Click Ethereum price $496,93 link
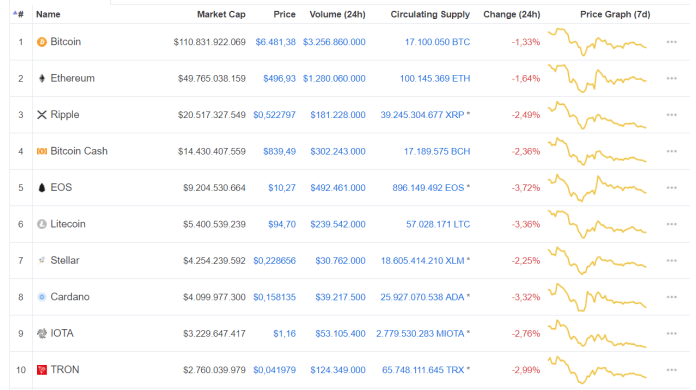 [x=279, y=79]
